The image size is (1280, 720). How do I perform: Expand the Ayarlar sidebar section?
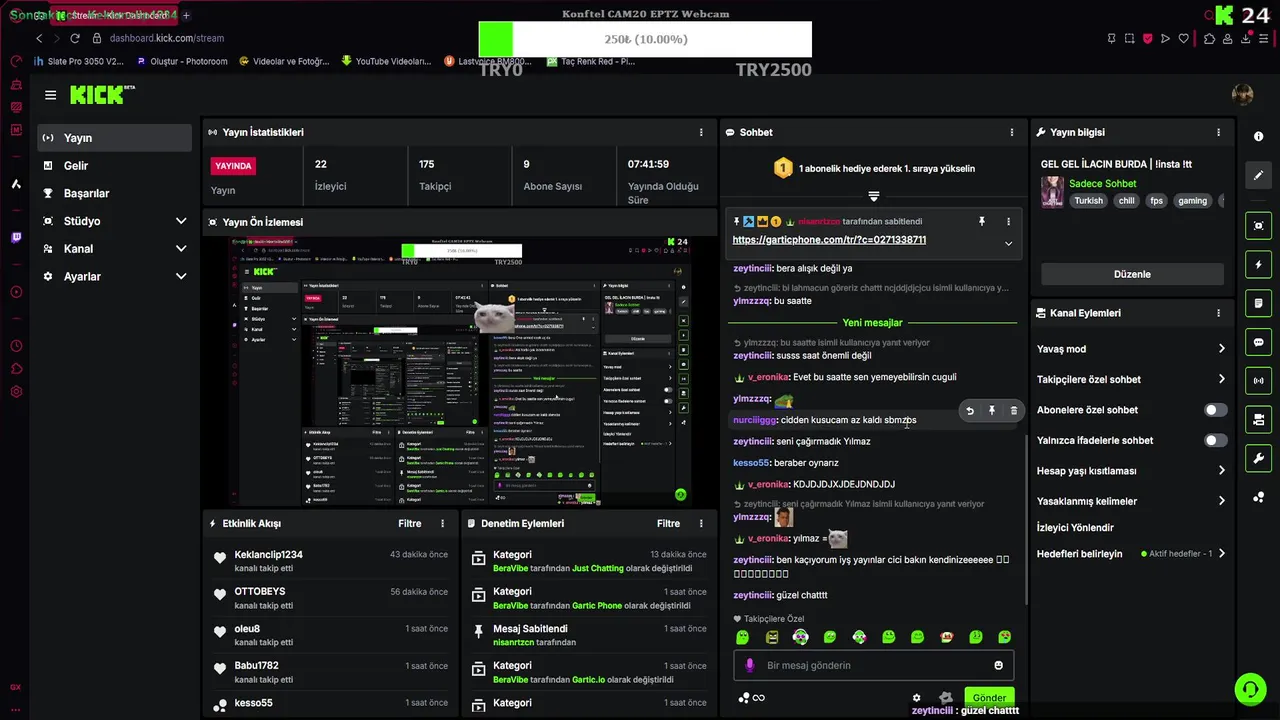click(181, 276)
